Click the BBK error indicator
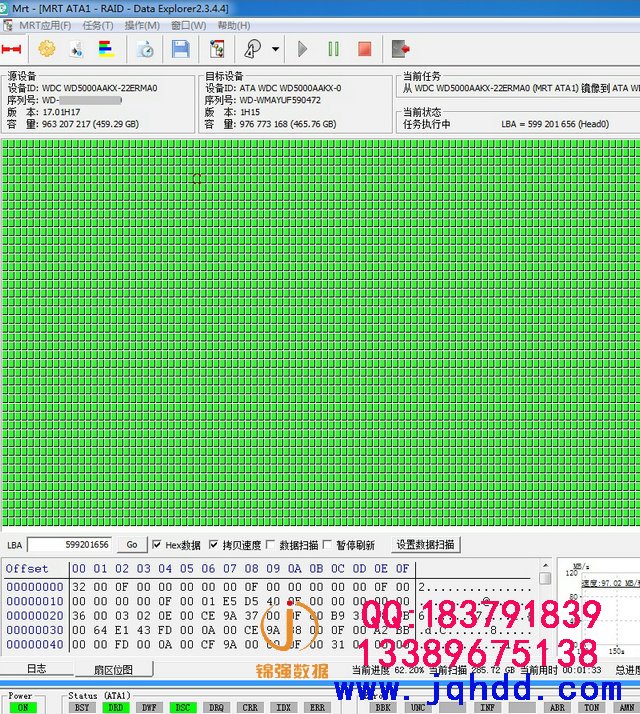 coord(383,708)
